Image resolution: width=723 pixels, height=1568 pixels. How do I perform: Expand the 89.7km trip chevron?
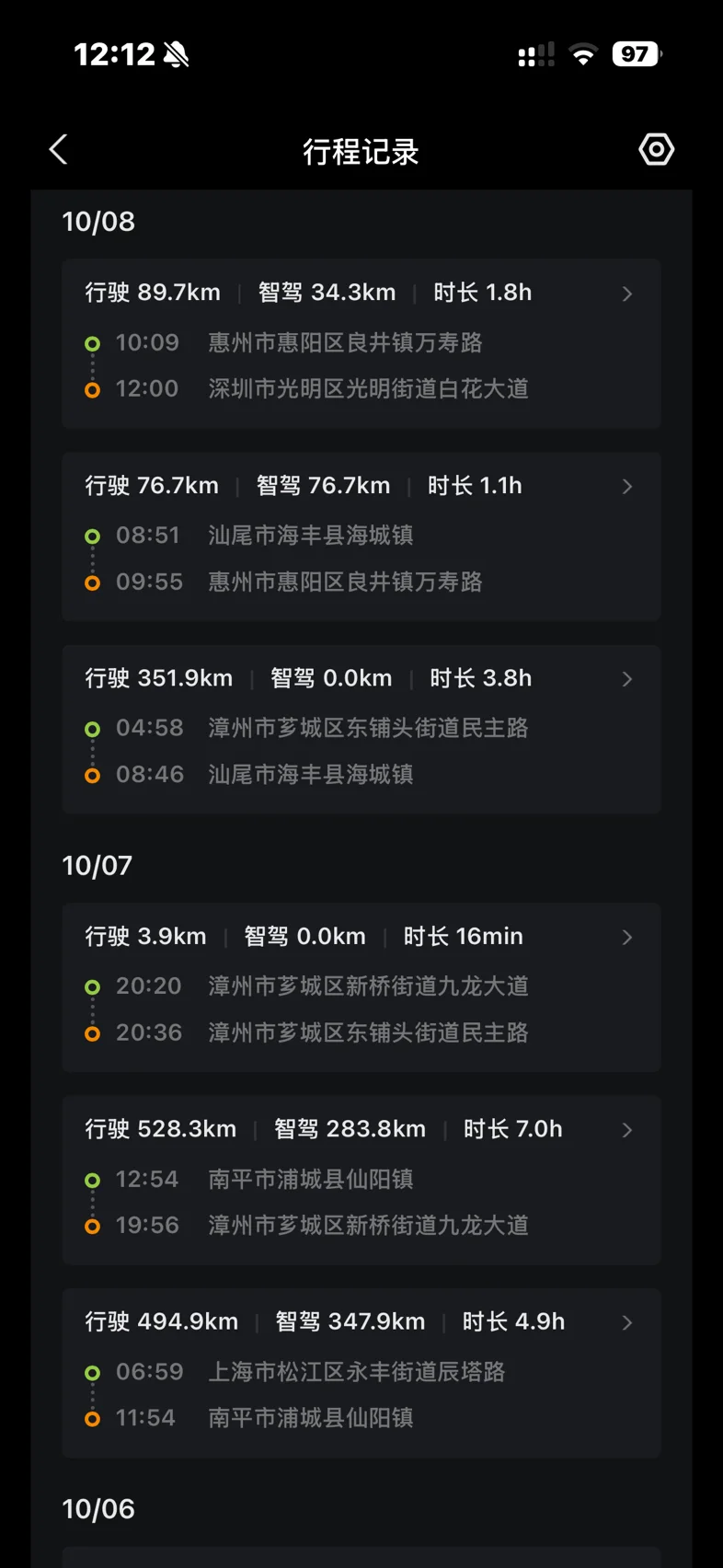tap(627, 294)
